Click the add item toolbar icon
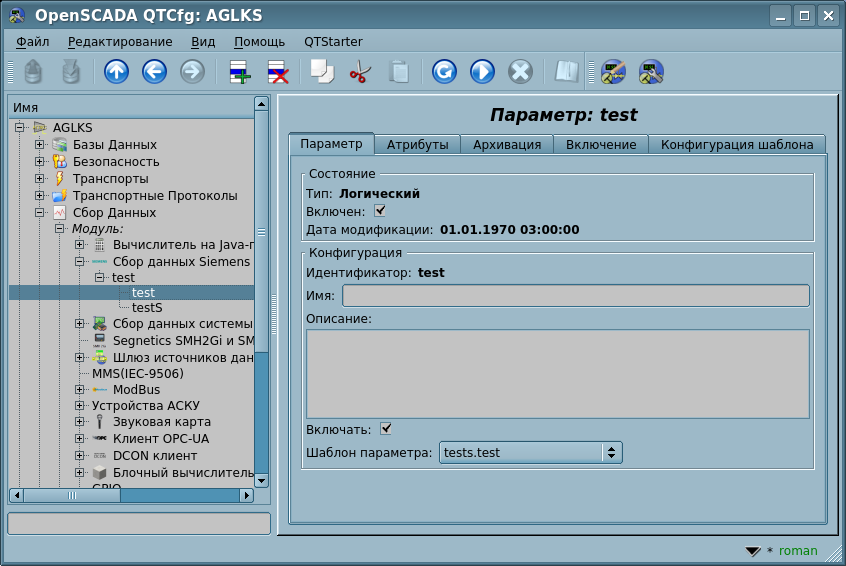This screenshot has height=566, width=846. click(239, 72)
